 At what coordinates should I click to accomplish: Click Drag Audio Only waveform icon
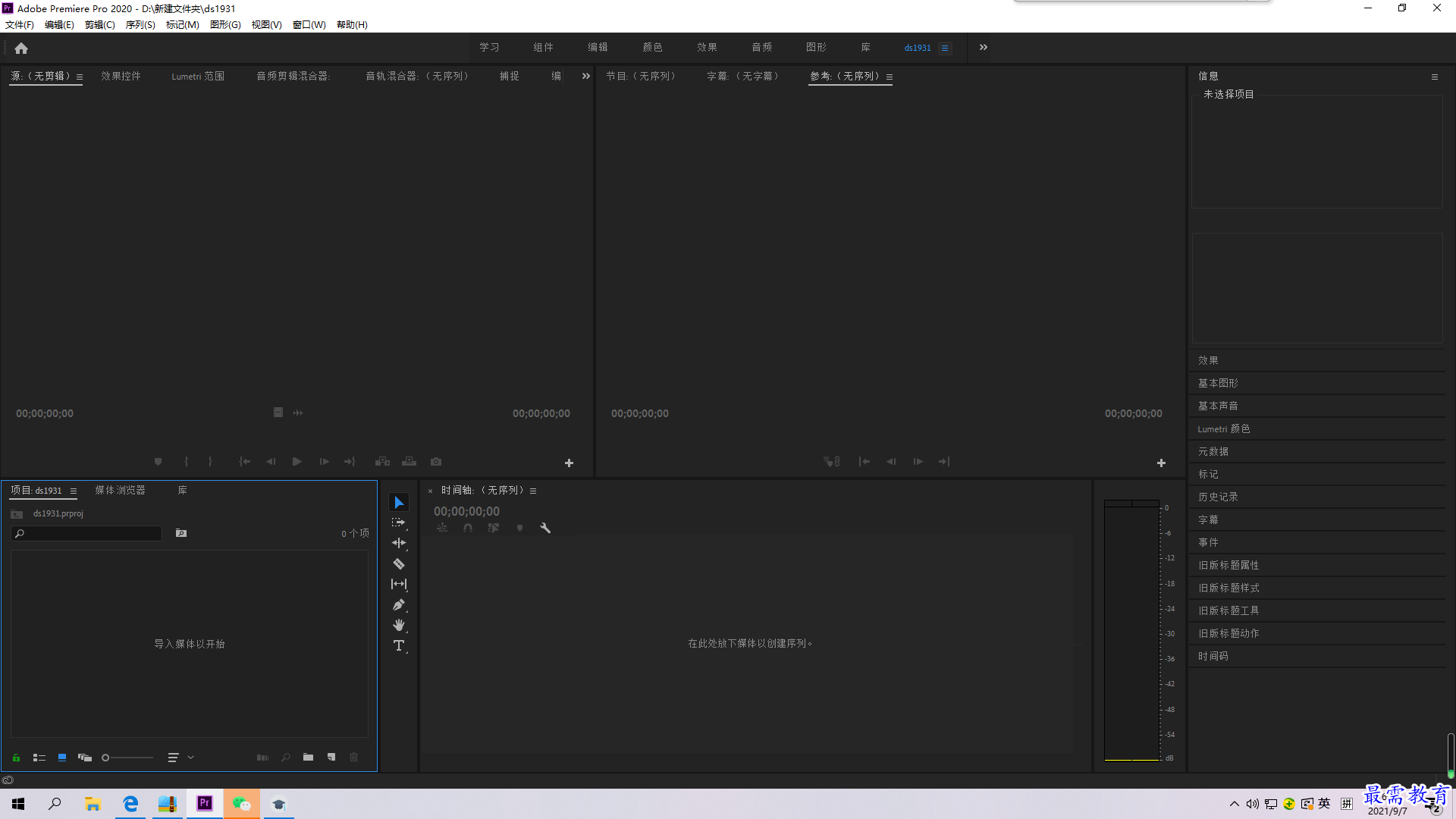pyautogui.click(x=298, y=413)
